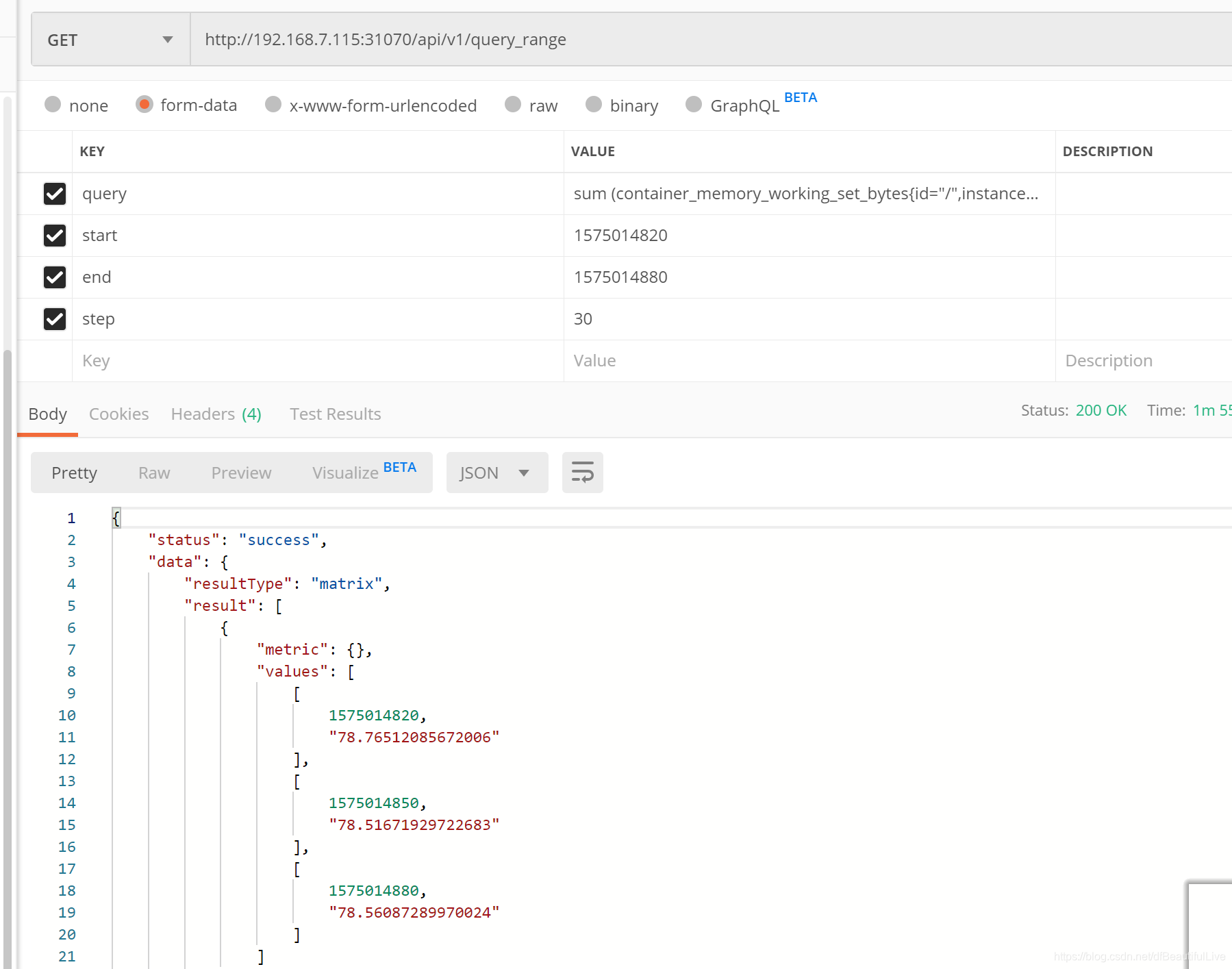Viewport: 1232px width, 969px height.
Task: Open the Visualize BETA view
Action: pos(364,472)
